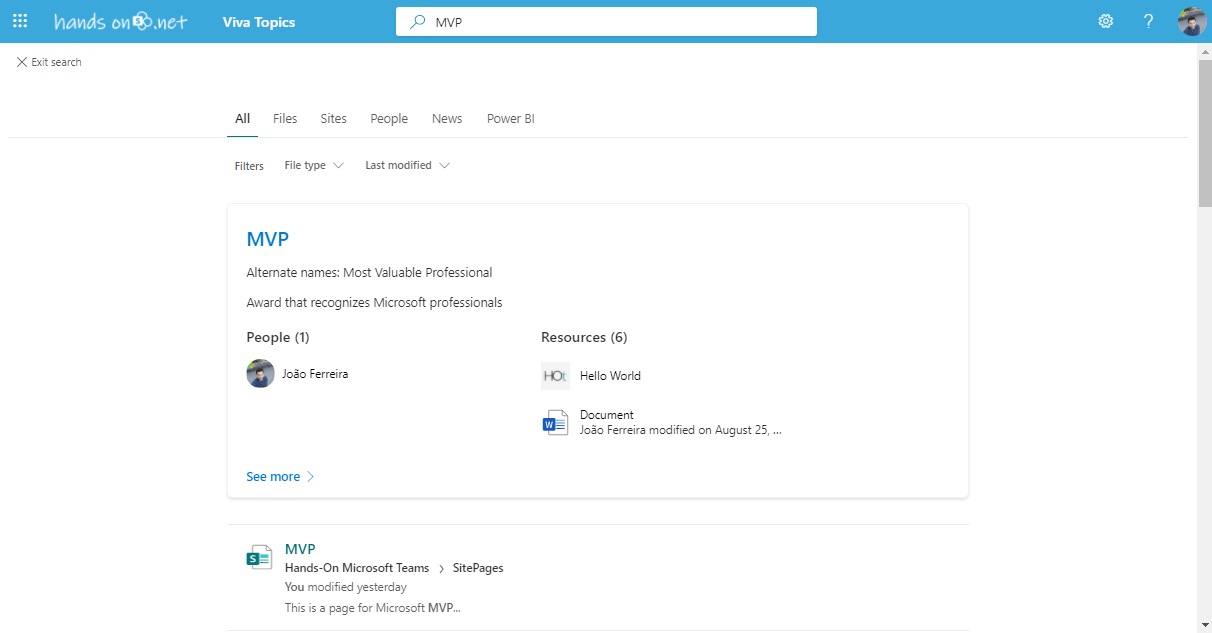Click the Hello World resource thumbnail

click(x=555, y=375)
